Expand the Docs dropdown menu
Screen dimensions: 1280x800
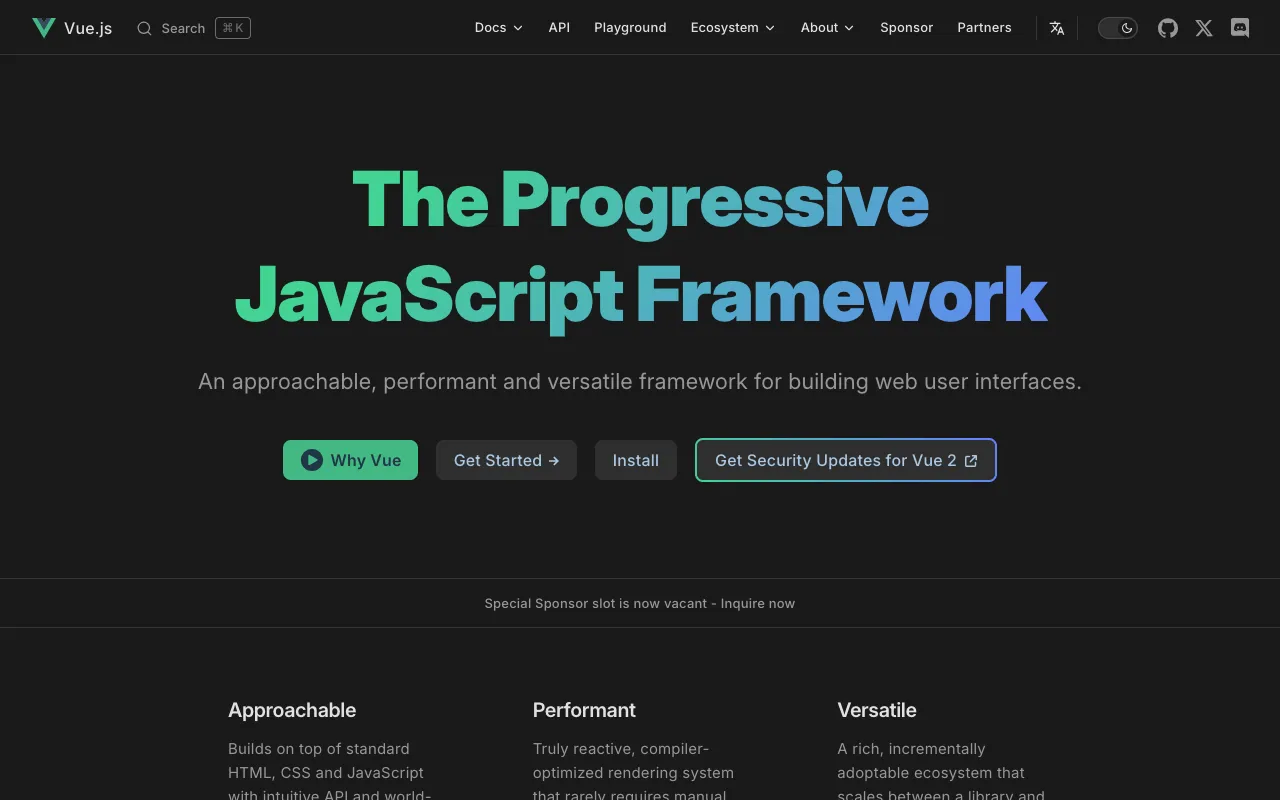tap(497, 28)
